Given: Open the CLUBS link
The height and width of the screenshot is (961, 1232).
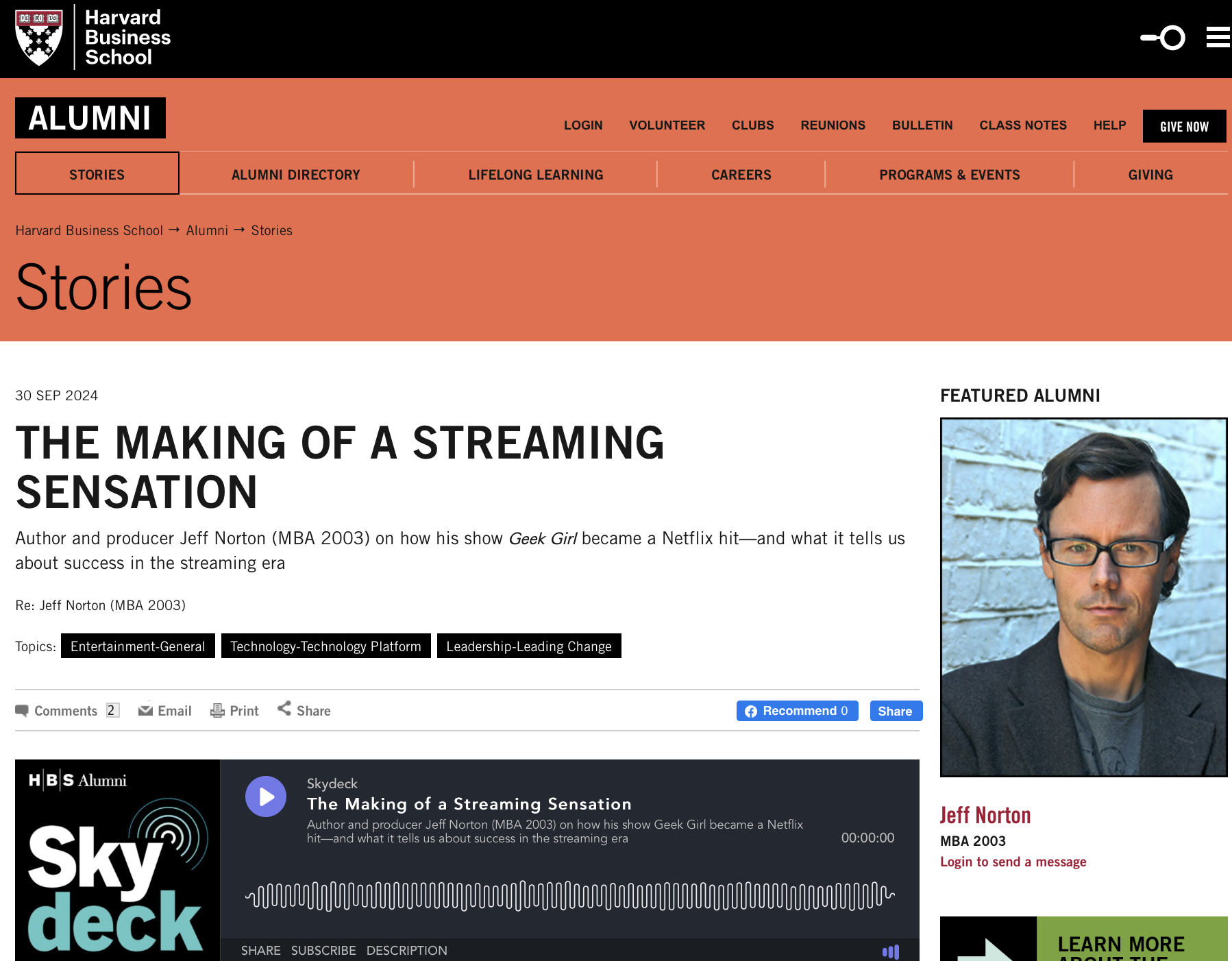Looking at the screenshot, I should point(753,125).
